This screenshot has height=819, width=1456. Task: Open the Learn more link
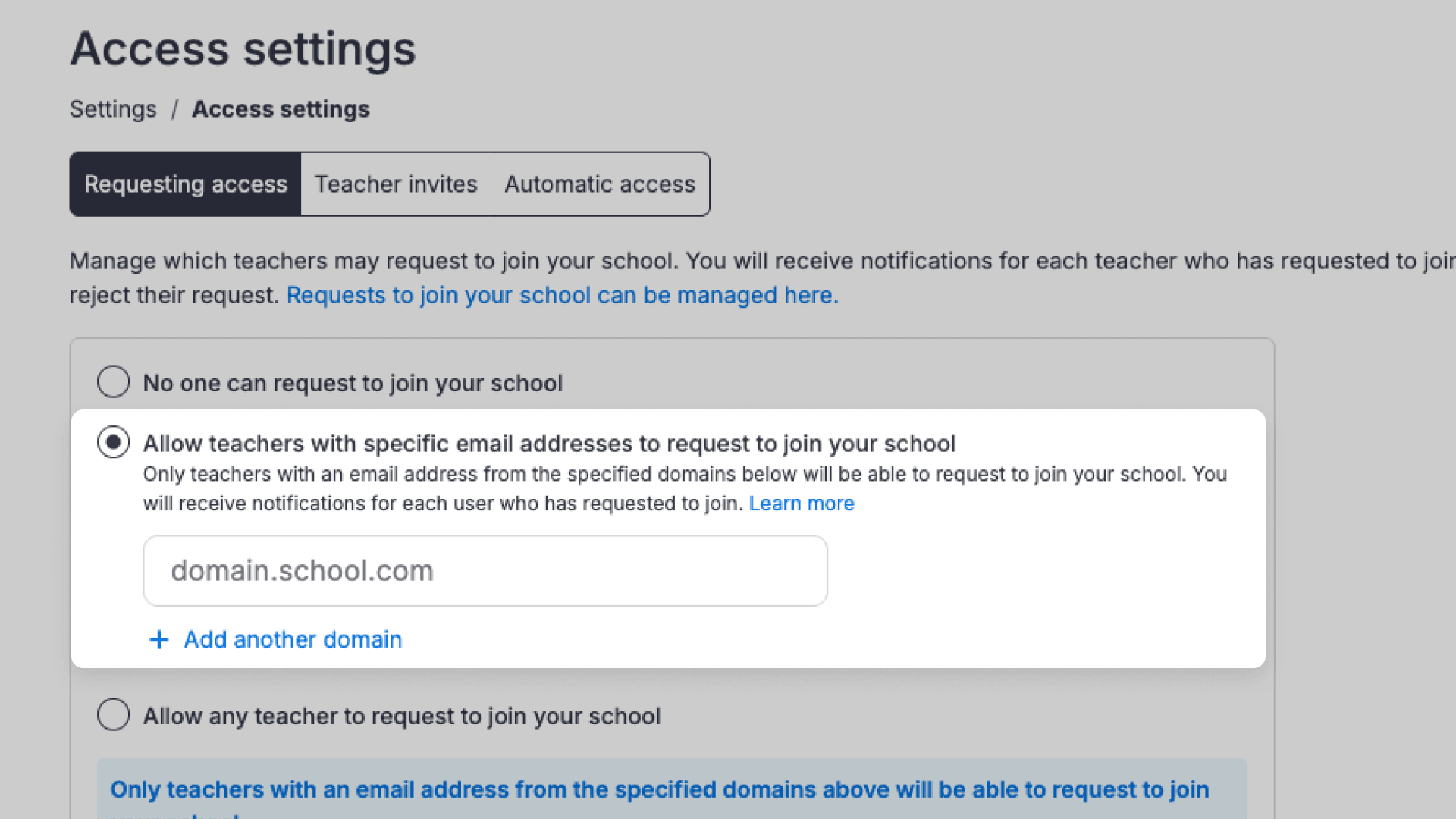point(801,503)
